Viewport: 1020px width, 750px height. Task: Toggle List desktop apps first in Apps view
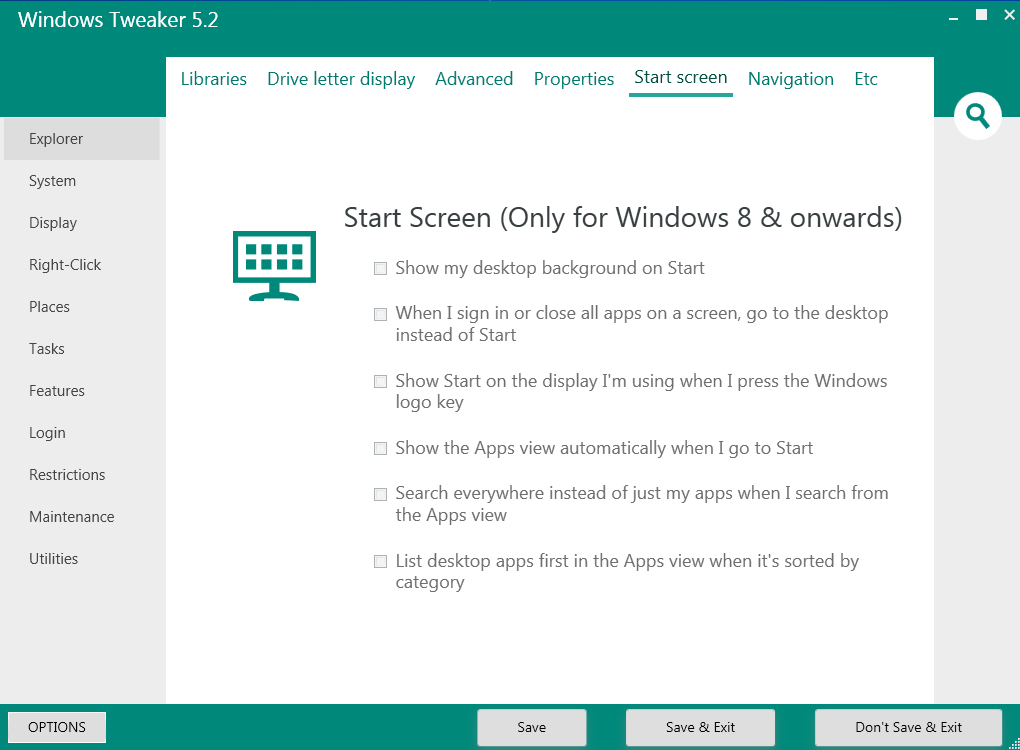[x=381, y=561]
